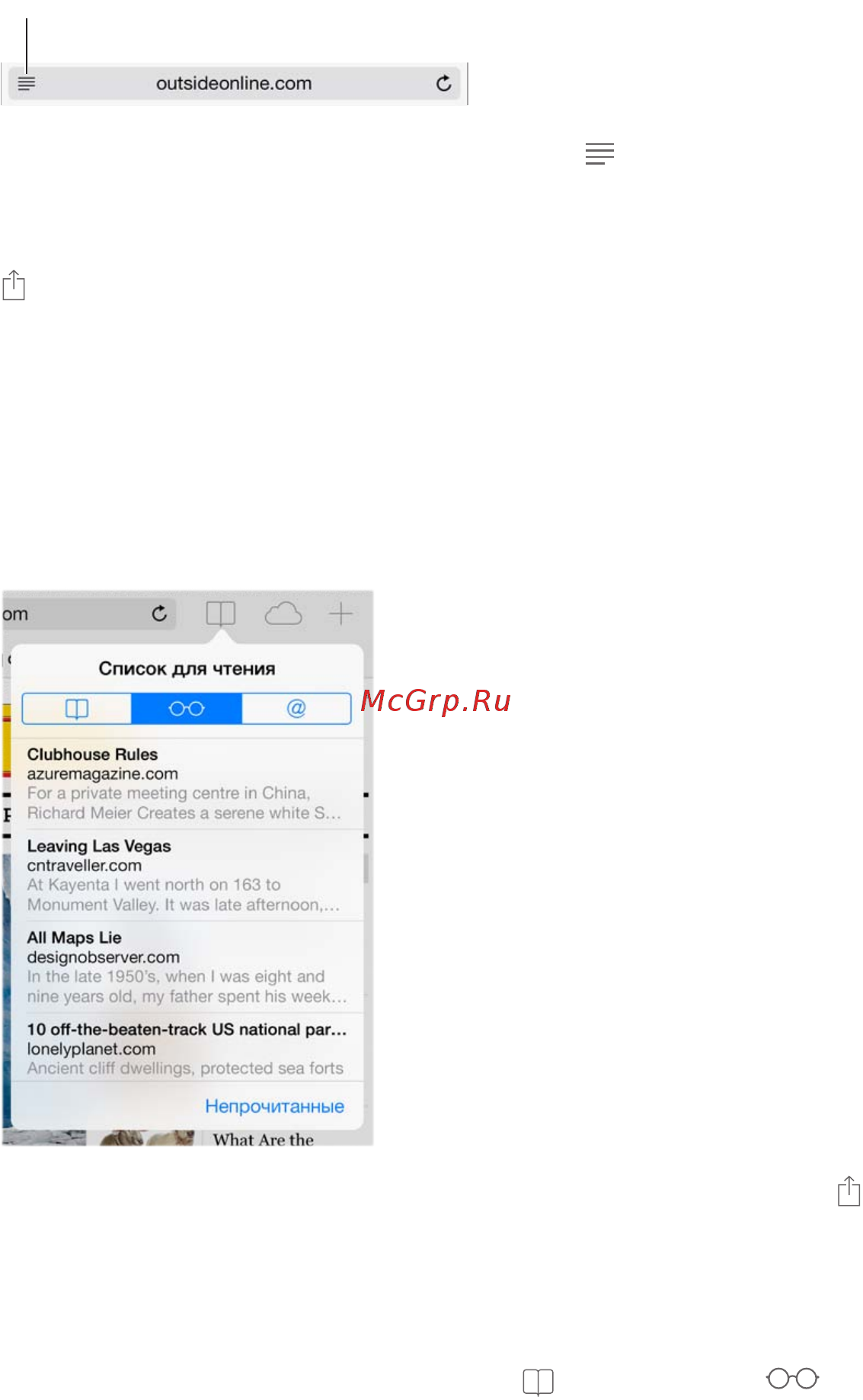Click the 'What Are the' headline on the page
The image size is (863, 1400).
click(x=263, y=1139)
